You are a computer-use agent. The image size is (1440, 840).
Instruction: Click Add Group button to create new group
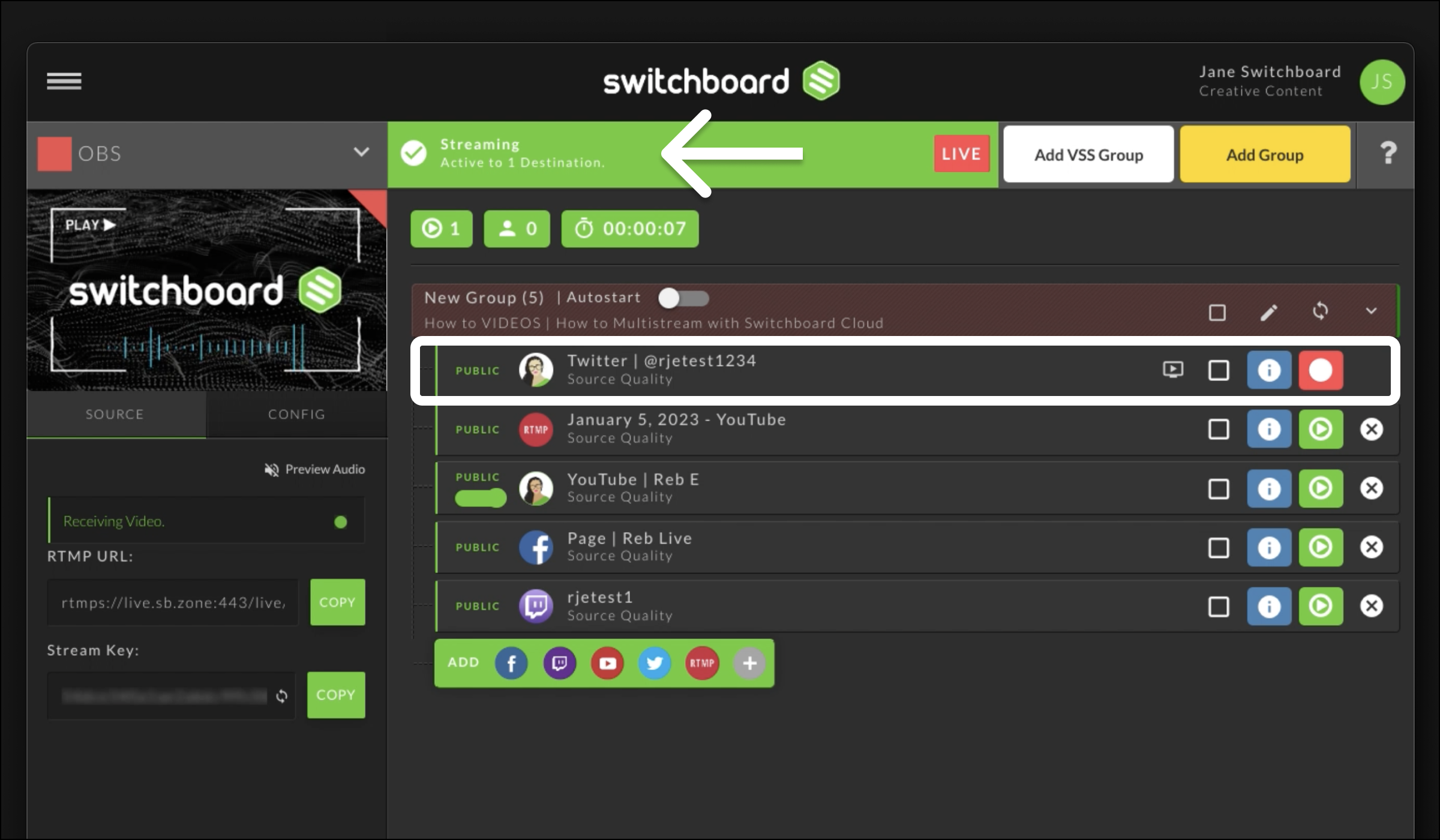[x=1265, y=154]
